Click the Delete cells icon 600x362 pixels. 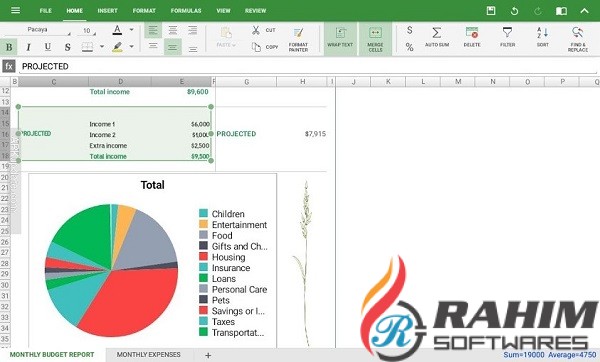[x=472, y=37]
